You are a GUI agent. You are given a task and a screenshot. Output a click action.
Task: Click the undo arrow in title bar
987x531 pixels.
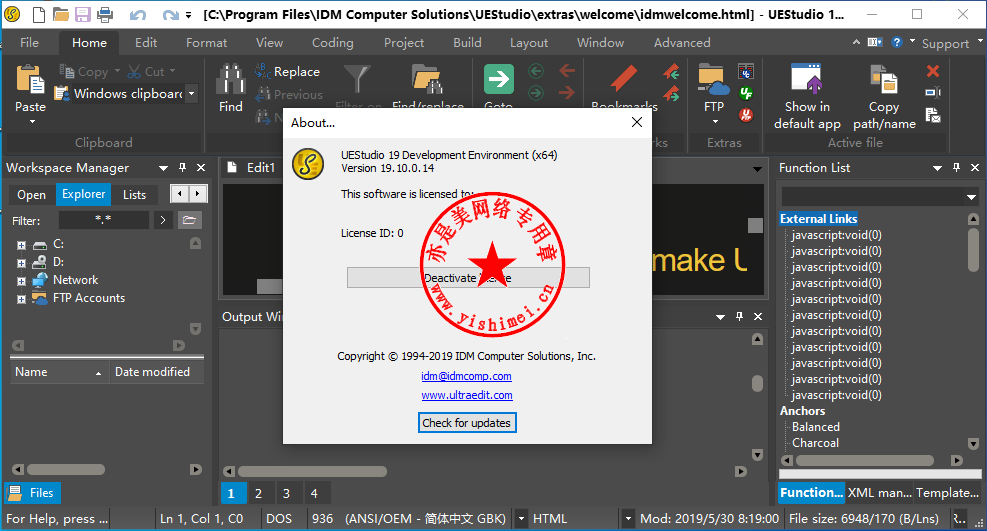[x=138, y=14]
